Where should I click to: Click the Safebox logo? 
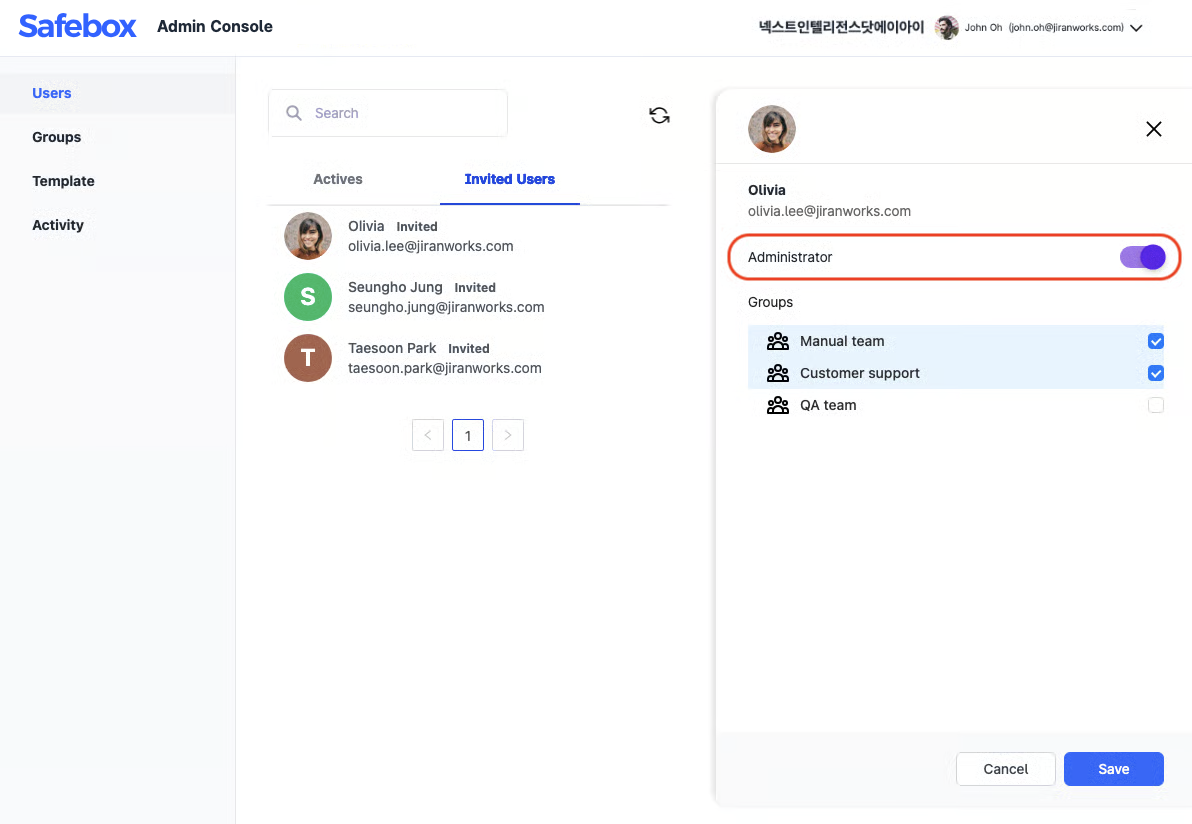77,27
